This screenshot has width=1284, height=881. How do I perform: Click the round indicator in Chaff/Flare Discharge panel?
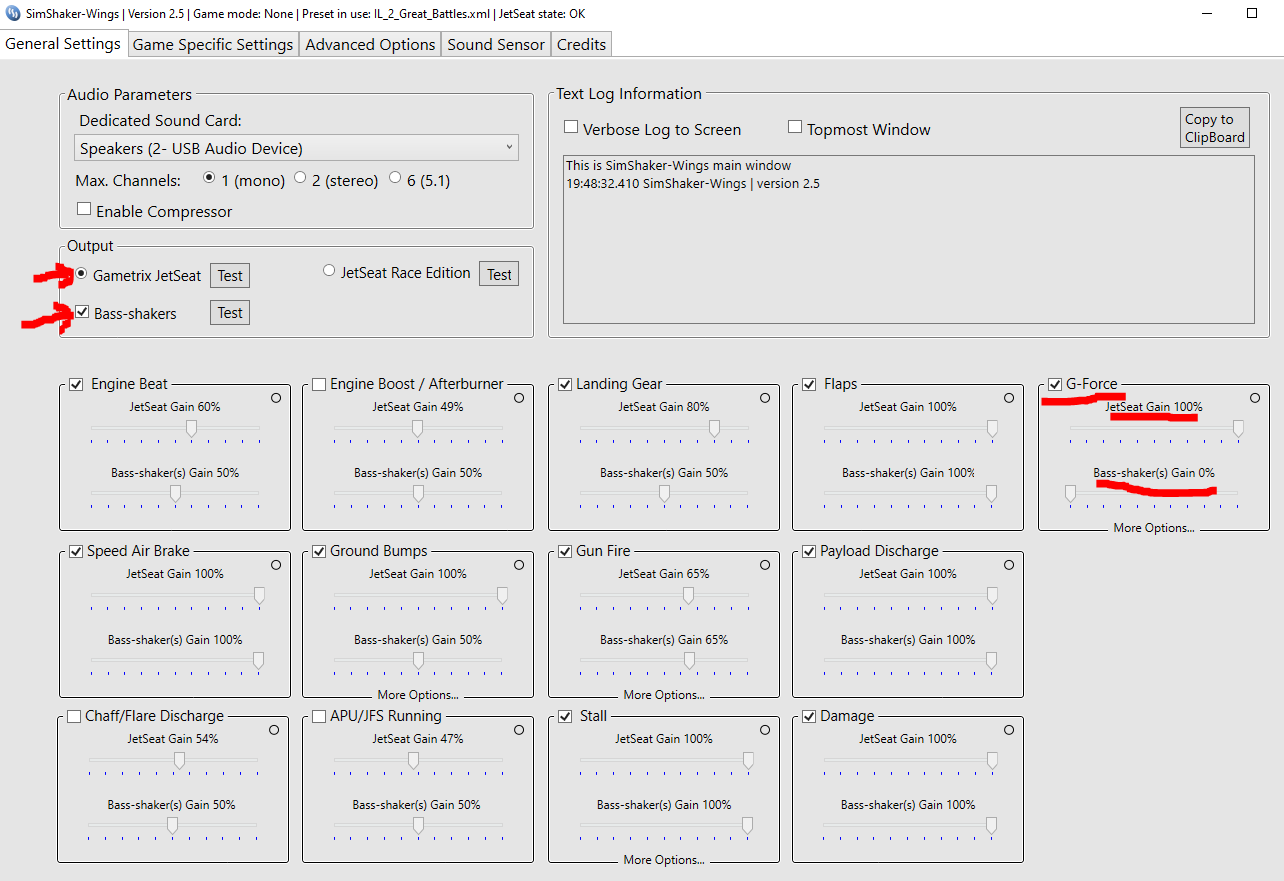[x=275, y=730]
